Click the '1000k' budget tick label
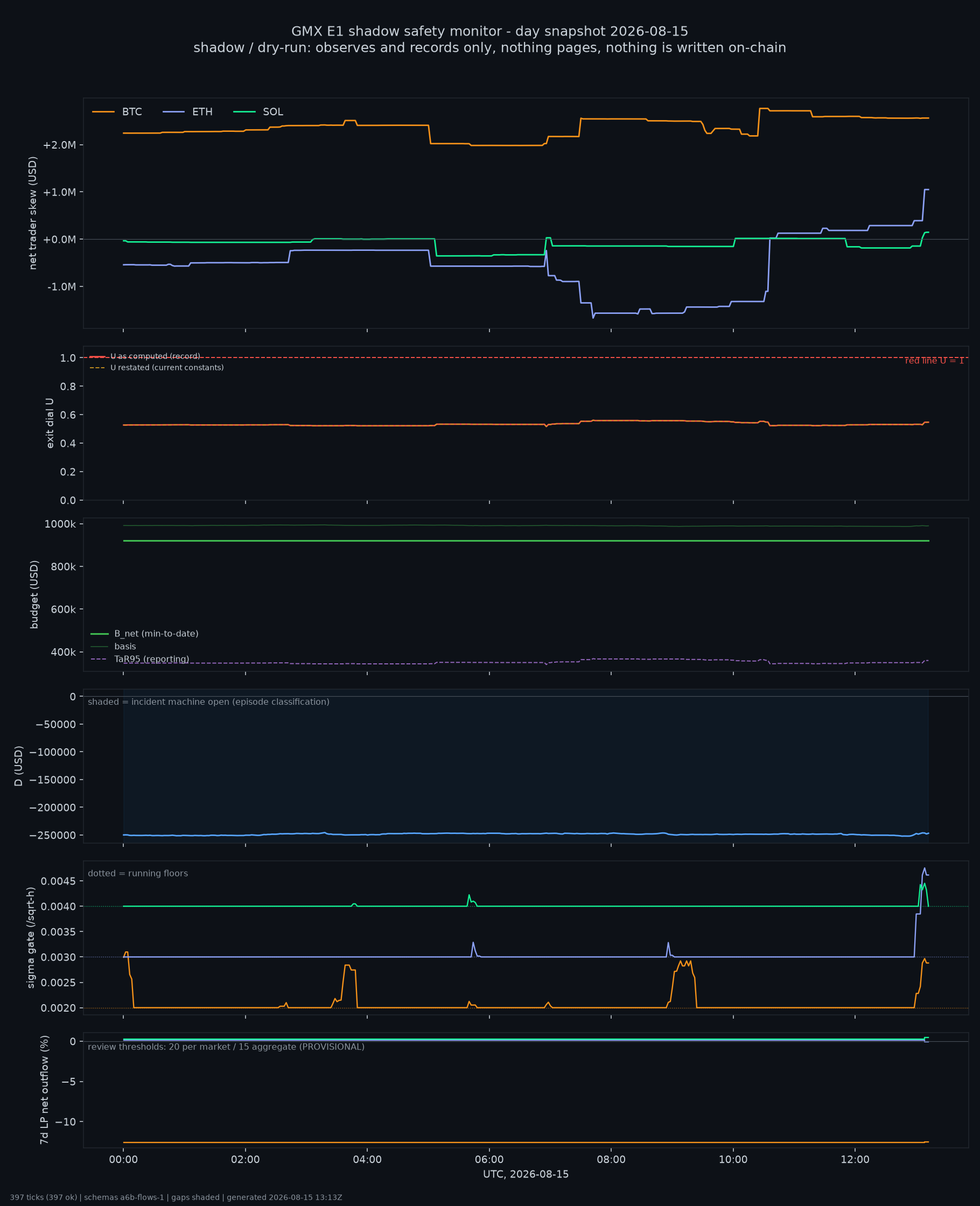980x1206 pixels. pos(60,524)
